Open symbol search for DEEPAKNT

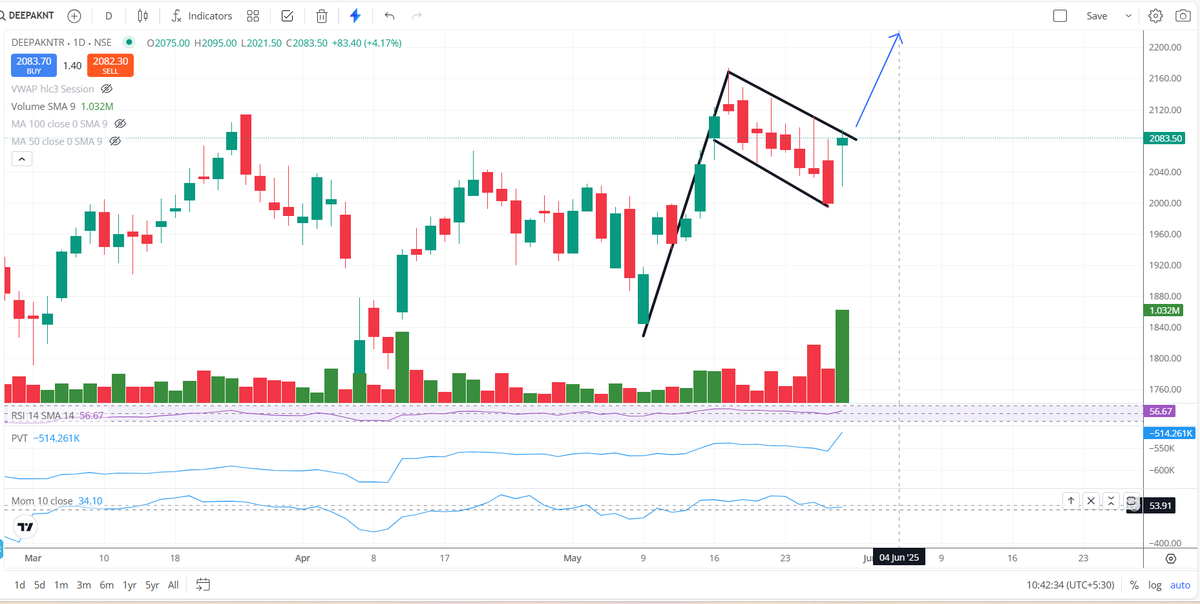click(x=30, y=16)
